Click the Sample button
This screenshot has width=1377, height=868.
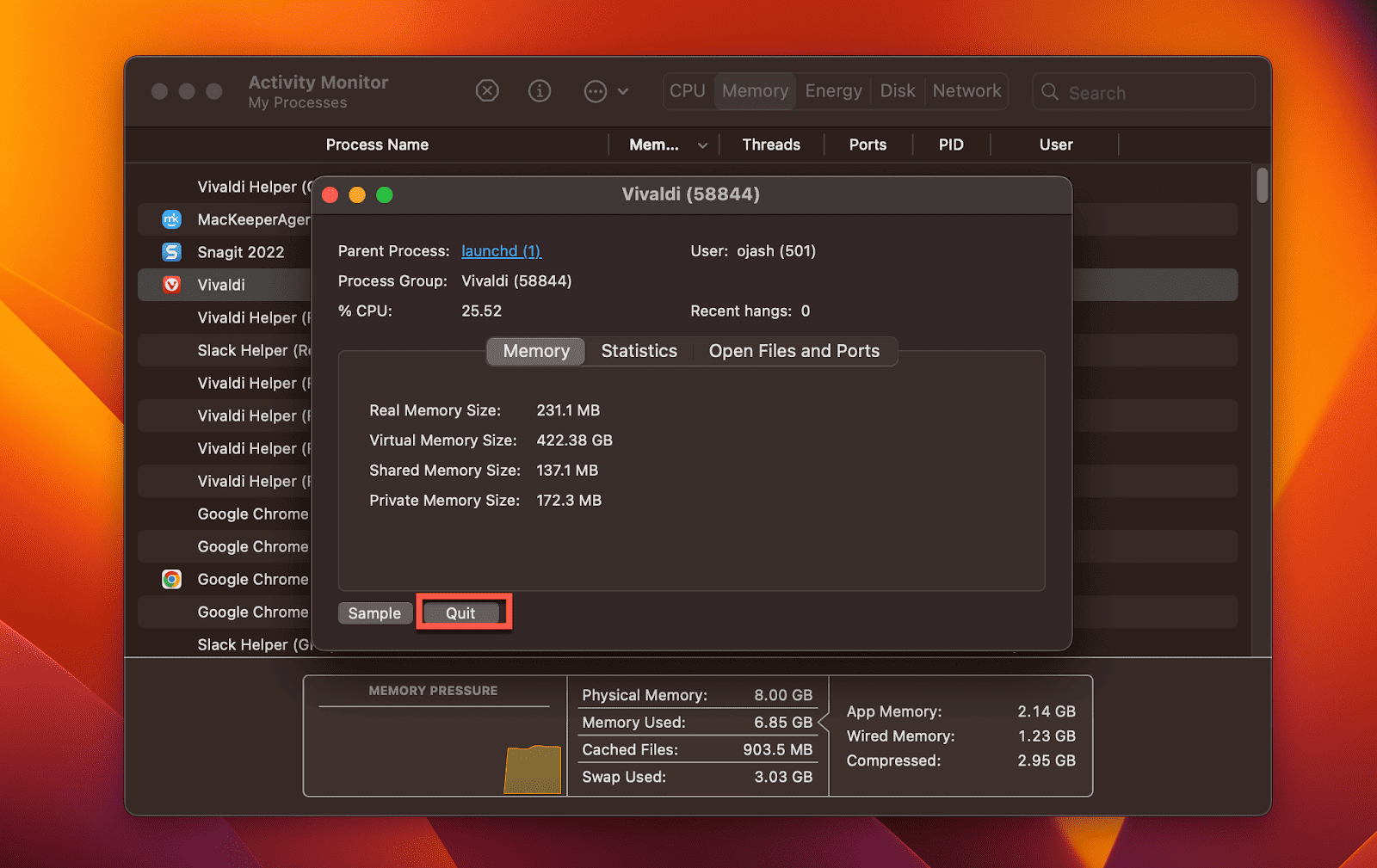[374, 613]
